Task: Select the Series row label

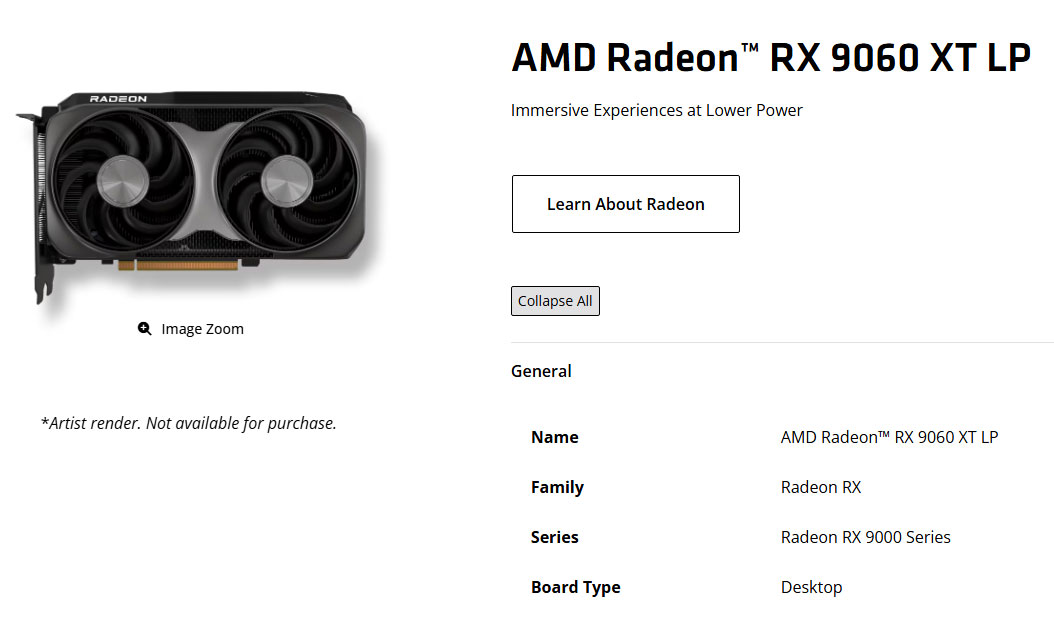Action: (554, 537)
